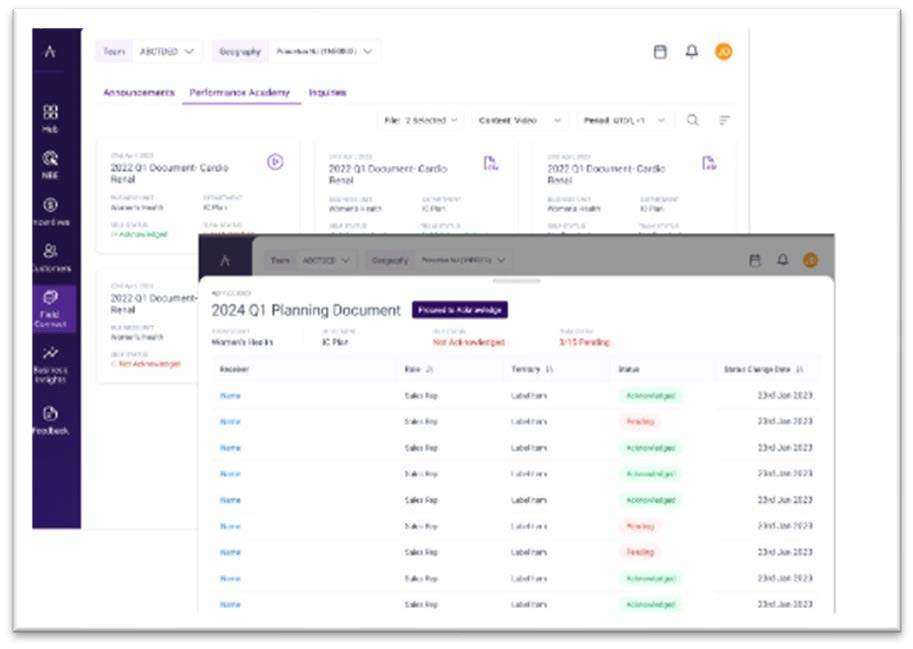913x649 pixels.
Task: Switch to the Announcements tab
Action: 138,93
